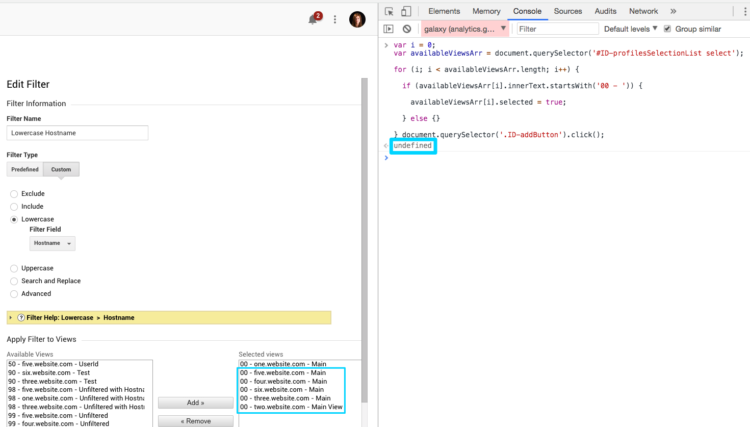Select '00 - six.website.com - Main' in Selected views

tap(299, 390)
